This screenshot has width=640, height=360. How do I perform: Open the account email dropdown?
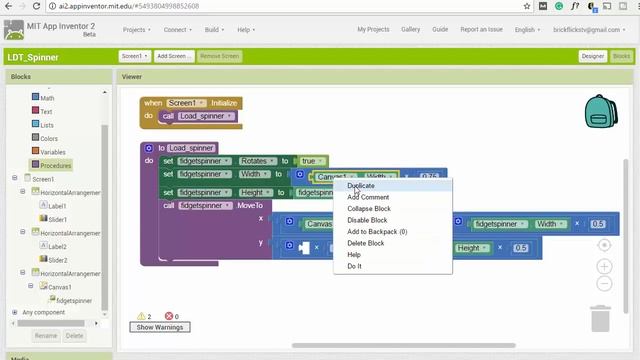[589, 30]
